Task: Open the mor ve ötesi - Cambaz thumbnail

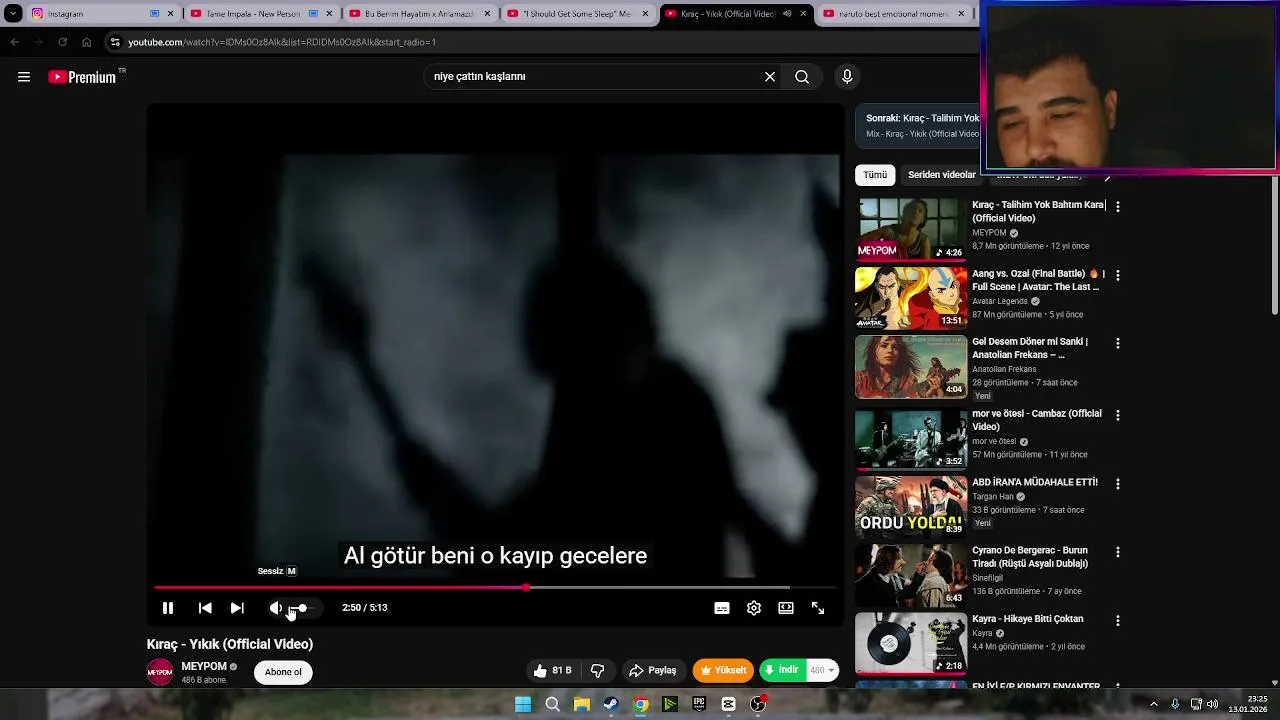Action: tap(911, 437)
